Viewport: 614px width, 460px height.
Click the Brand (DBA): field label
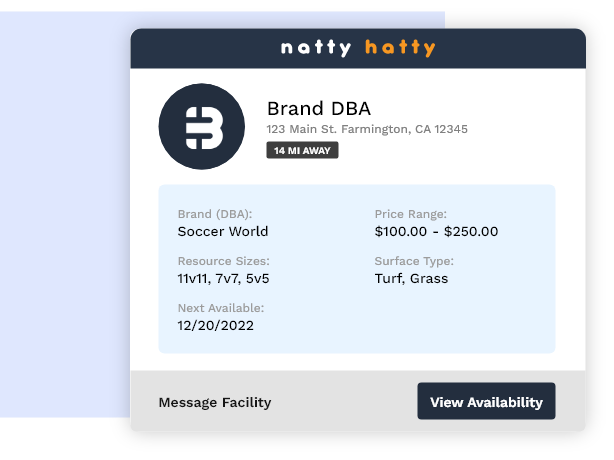coord(214,214)
